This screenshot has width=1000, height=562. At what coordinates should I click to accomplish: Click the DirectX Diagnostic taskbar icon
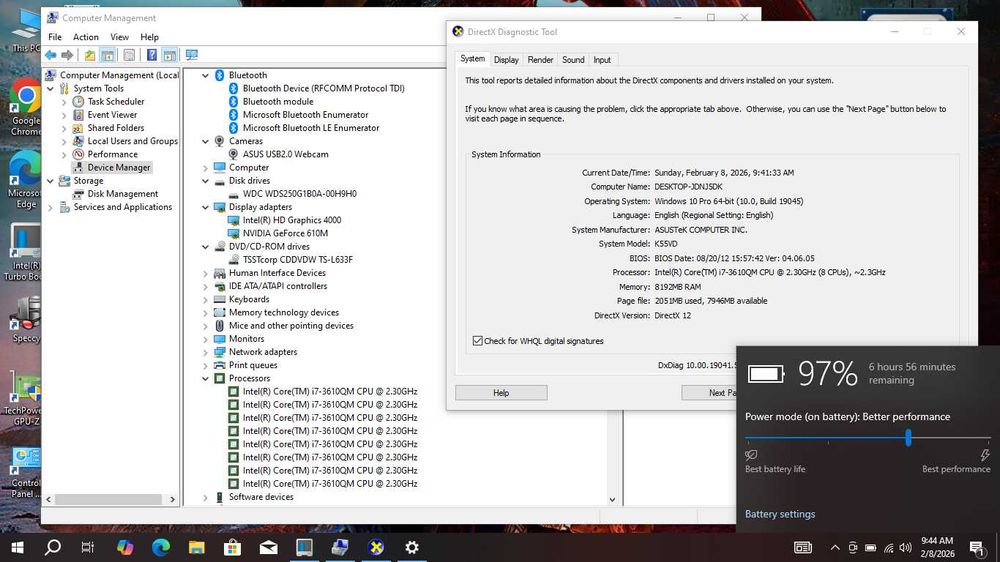376,547
